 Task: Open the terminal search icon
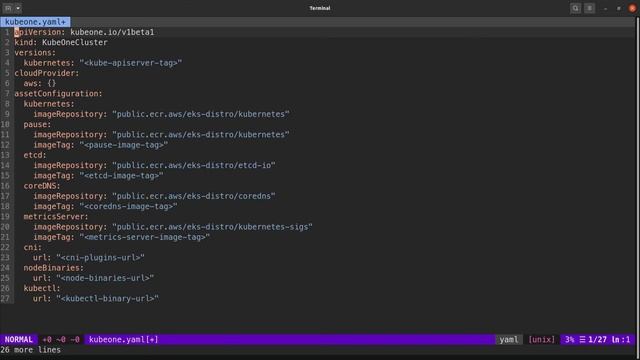[576, 8]
